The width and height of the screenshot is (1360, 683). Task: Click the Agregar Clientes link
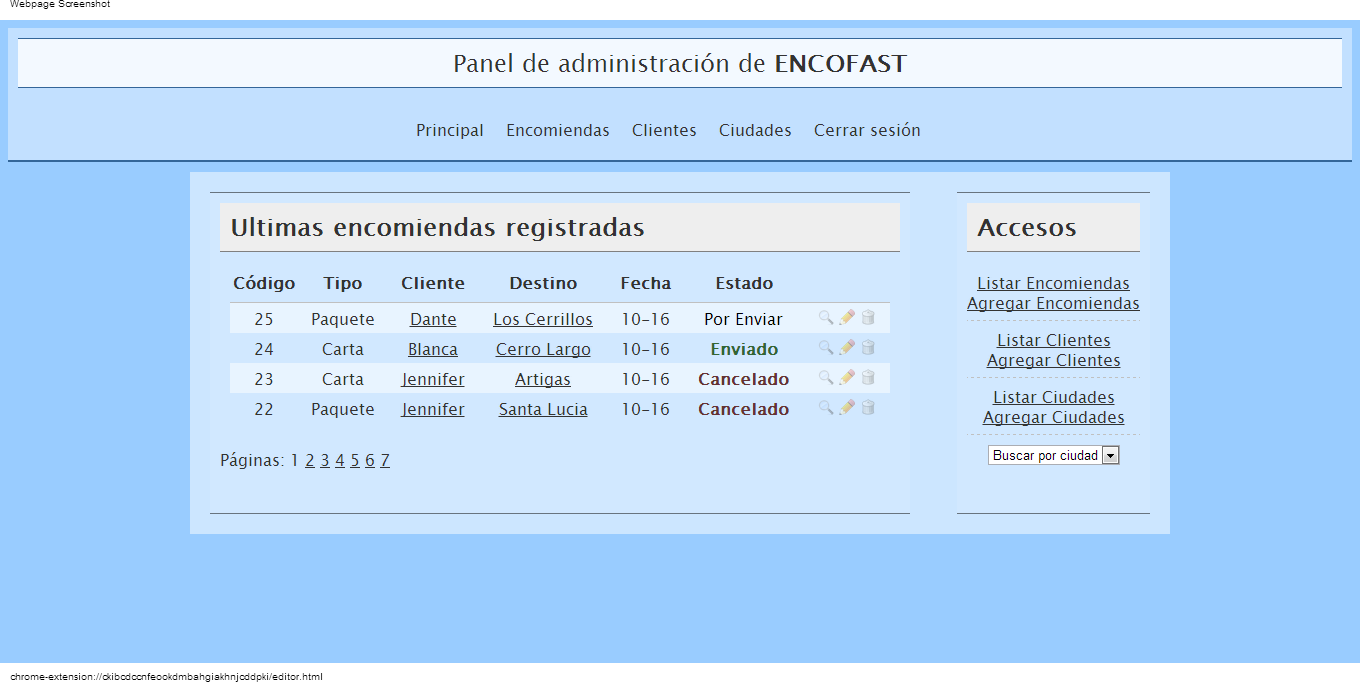pos(1053,360)
